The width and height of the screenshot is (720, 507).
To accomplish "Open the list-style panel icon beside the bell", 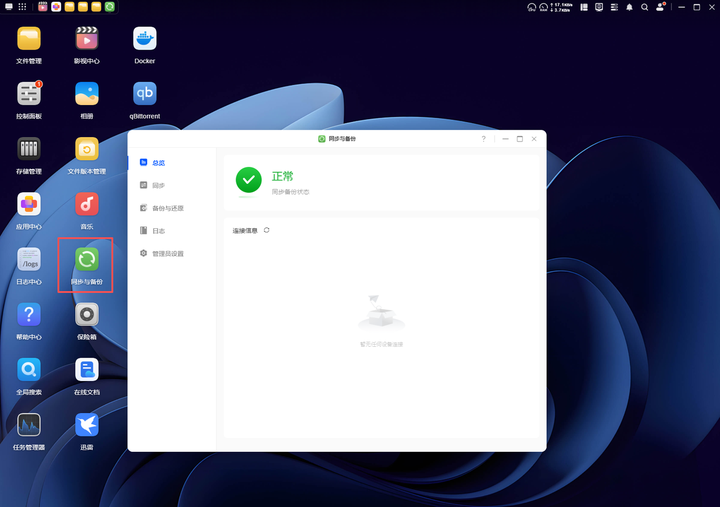I will click(x=614, y=7).
